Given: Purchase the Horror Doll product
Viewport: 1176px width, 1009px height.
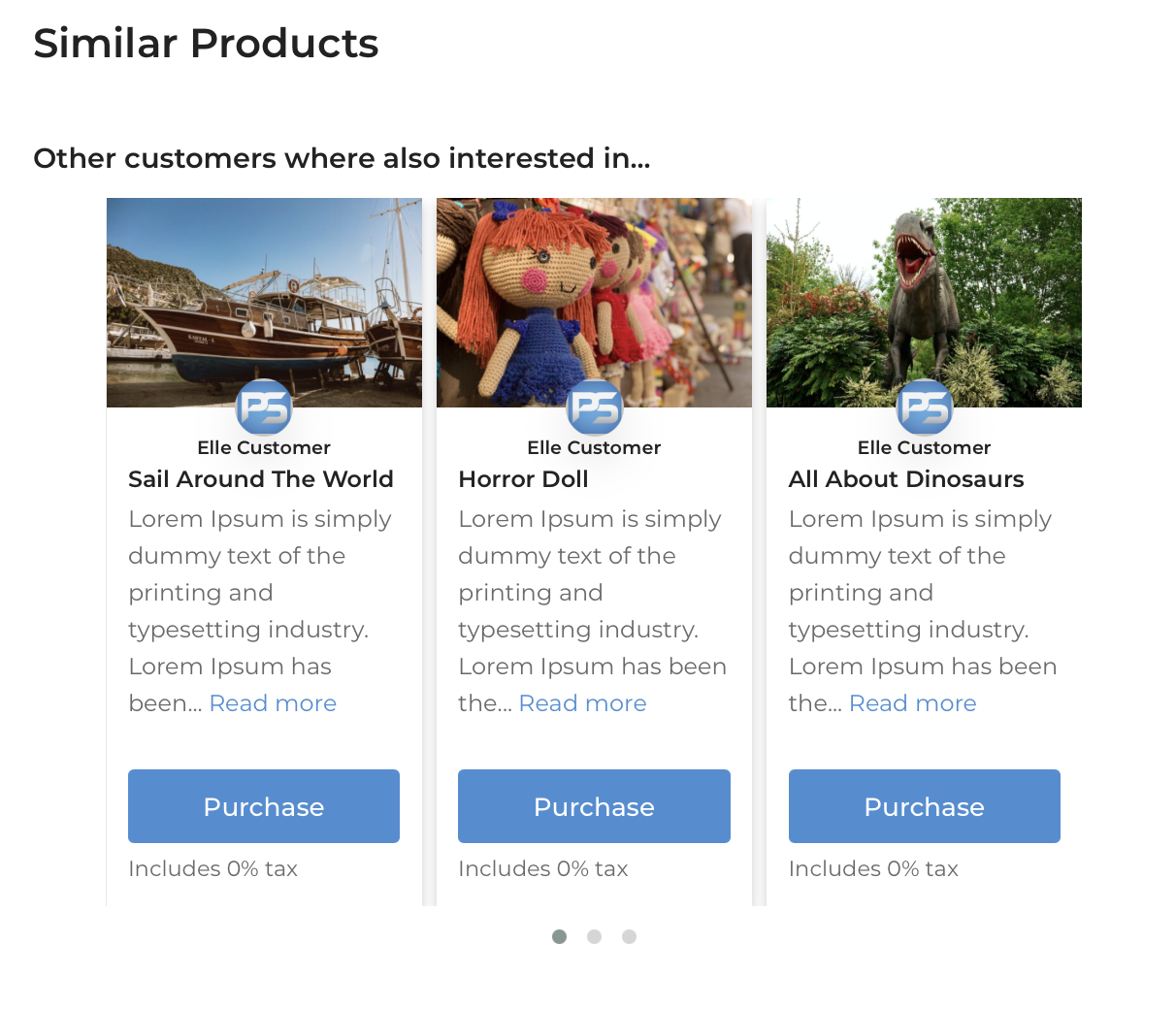Looking at the screenshot, I should point(594,806).
